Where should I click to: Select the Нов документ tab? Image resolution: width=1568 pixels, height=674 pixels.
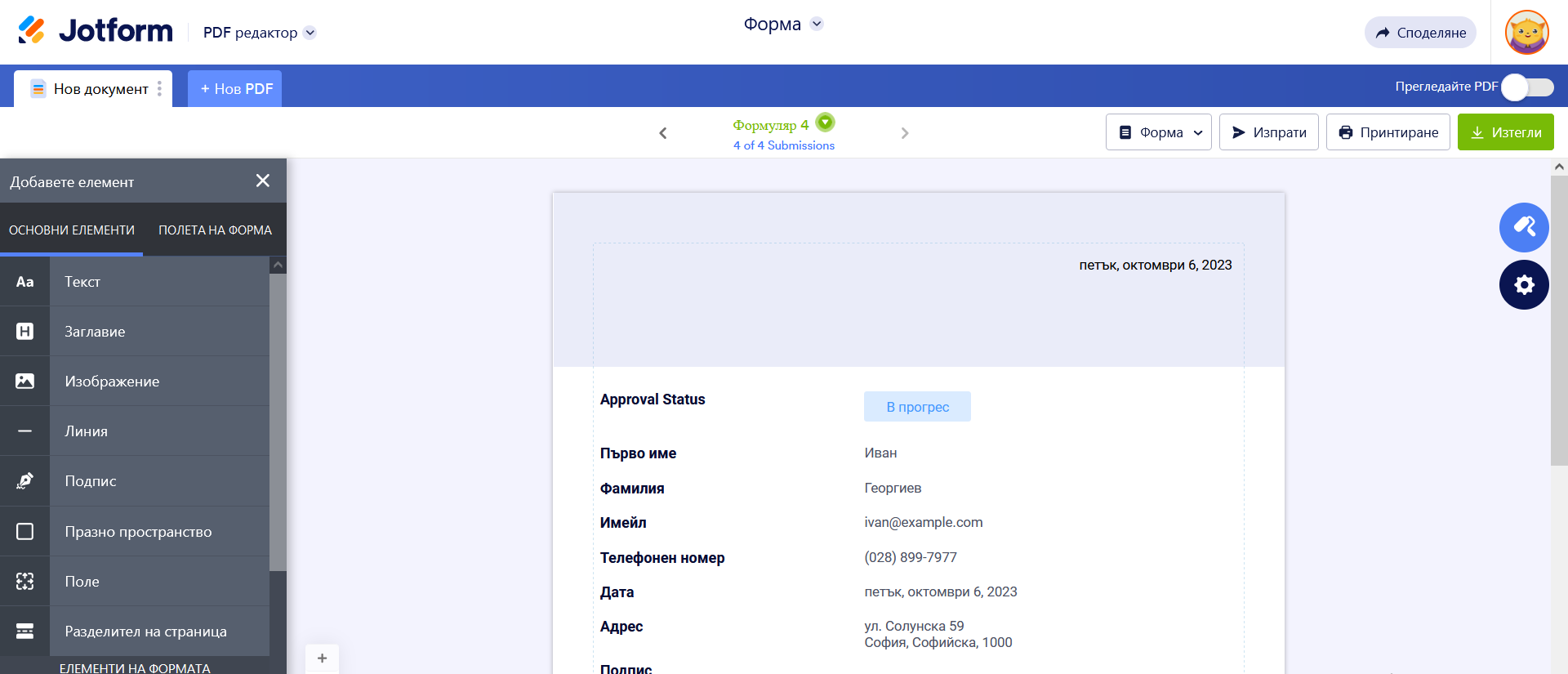[x=92, y=88]
